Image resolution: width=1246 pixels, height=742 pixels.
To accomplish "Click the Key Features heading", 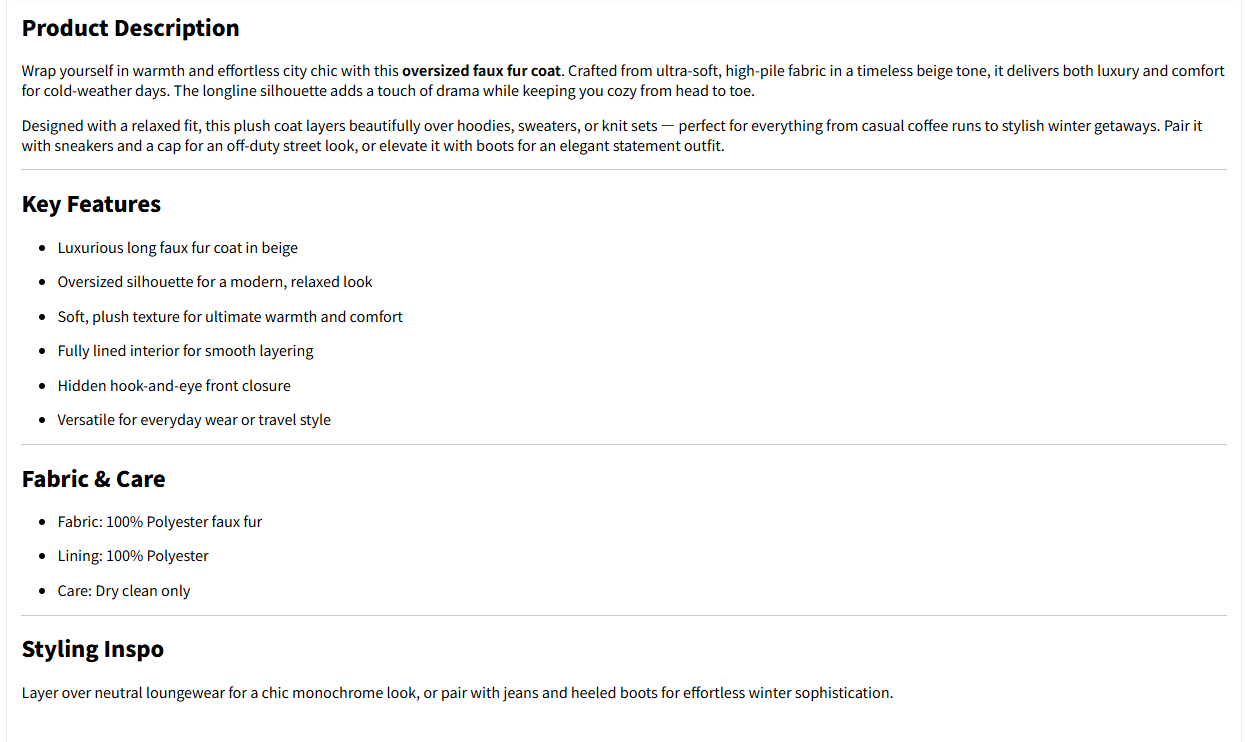I will pyautogui.click(x=91, y=204).
